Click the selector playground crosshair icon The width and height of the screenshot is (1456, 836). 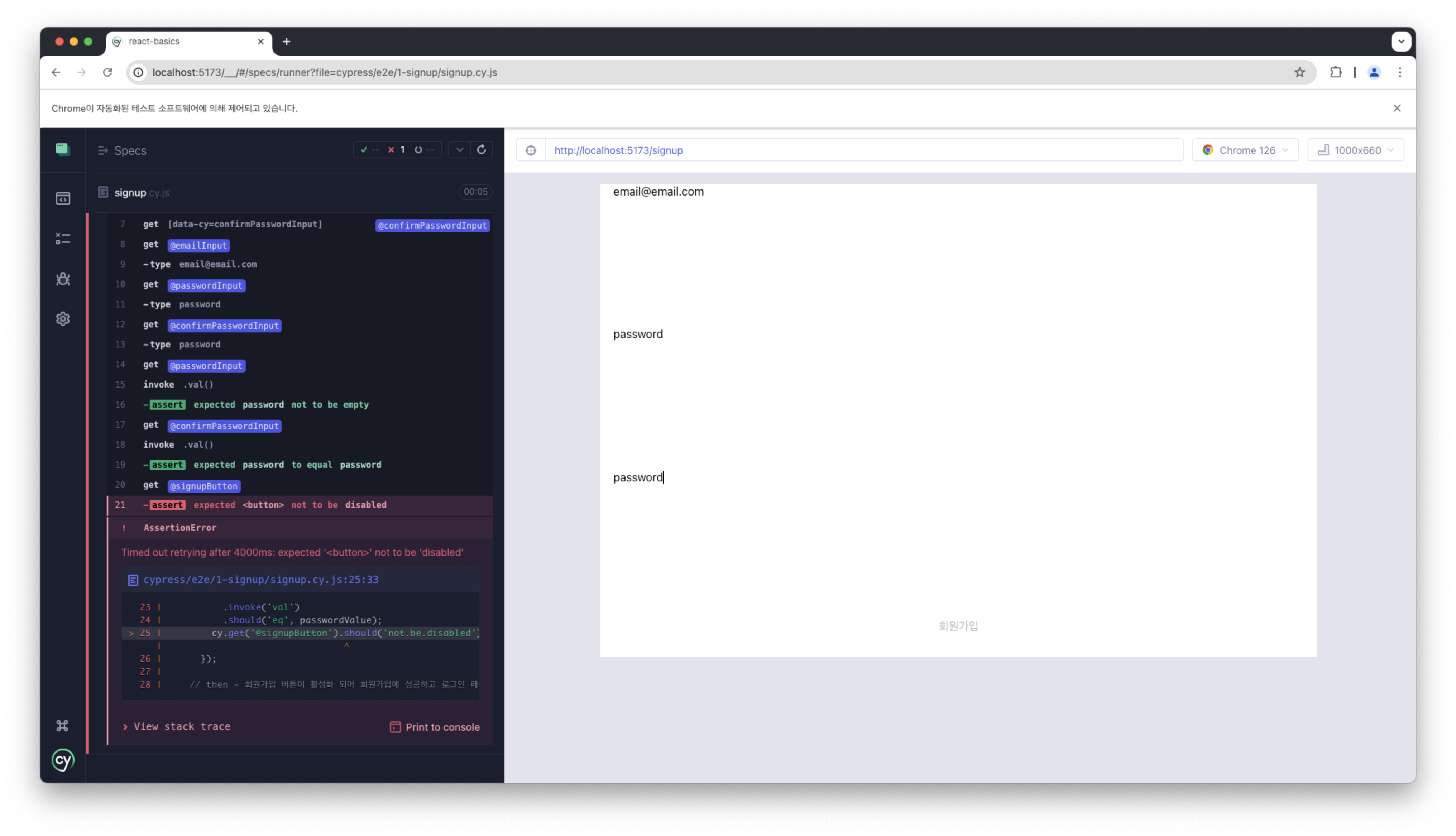pos(531,150)
